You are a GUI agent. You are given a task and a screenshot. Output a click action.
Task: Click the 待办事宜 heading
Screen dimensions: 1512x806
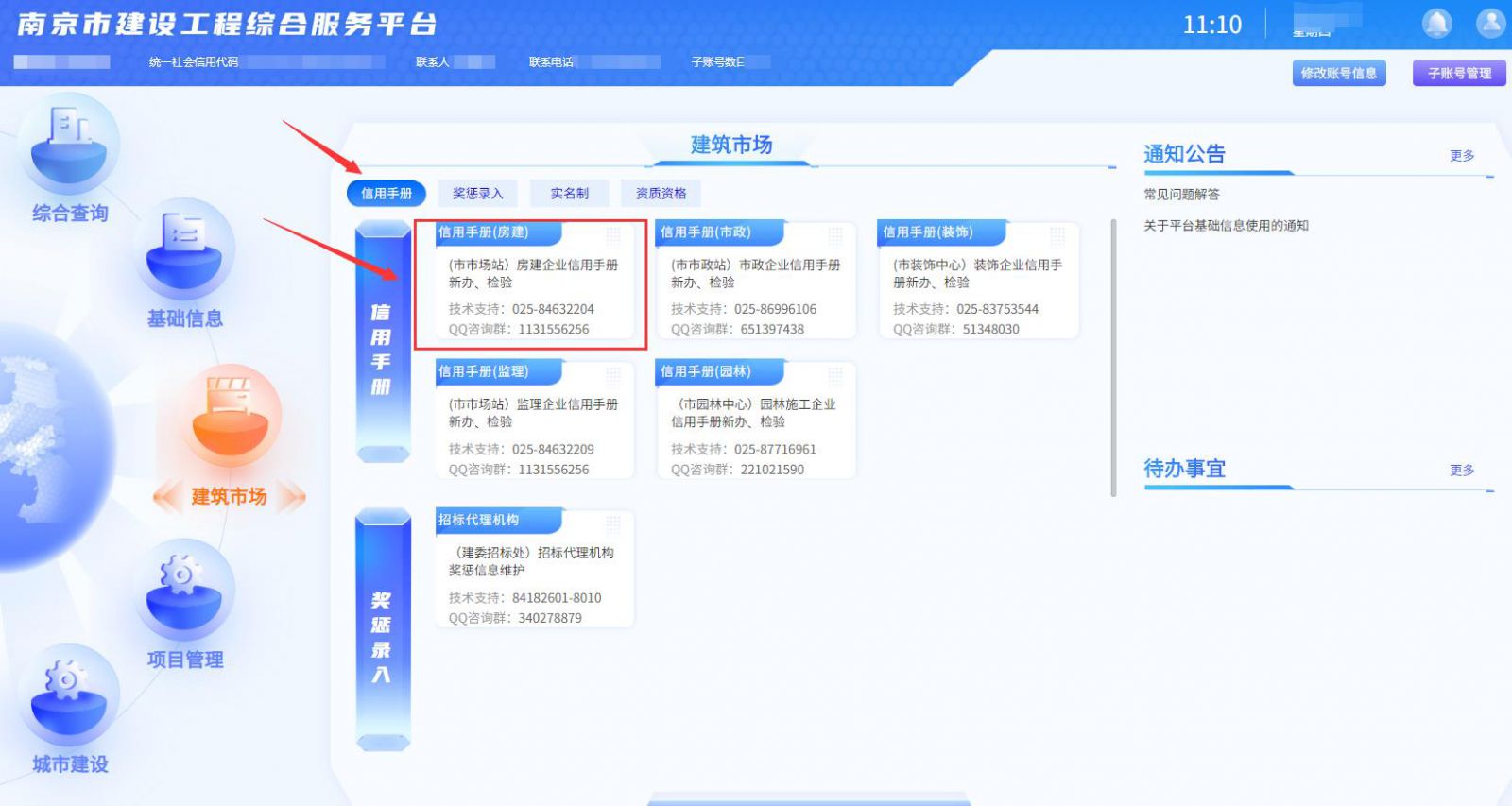point(1184,469)
